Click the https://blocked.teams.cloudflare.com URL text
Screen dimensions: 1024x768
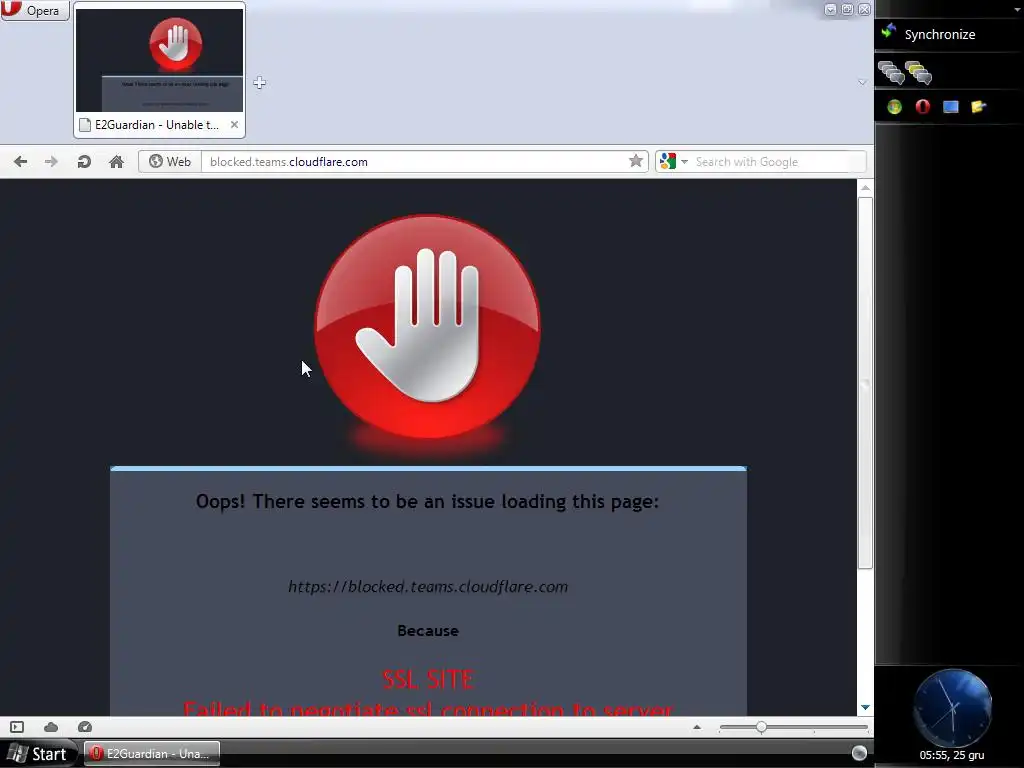click(428, 586)
